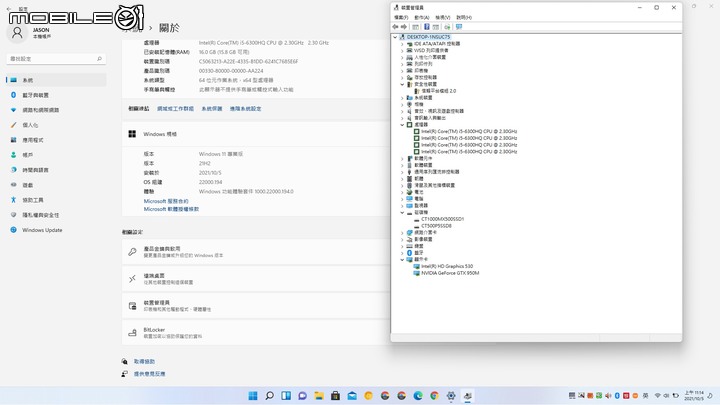The width and height of the screenshot is (720, 405).
Task: Open 隱私權與安全性 in Settings sidebar
Action: pyautogui.click(x=56, y=215)
